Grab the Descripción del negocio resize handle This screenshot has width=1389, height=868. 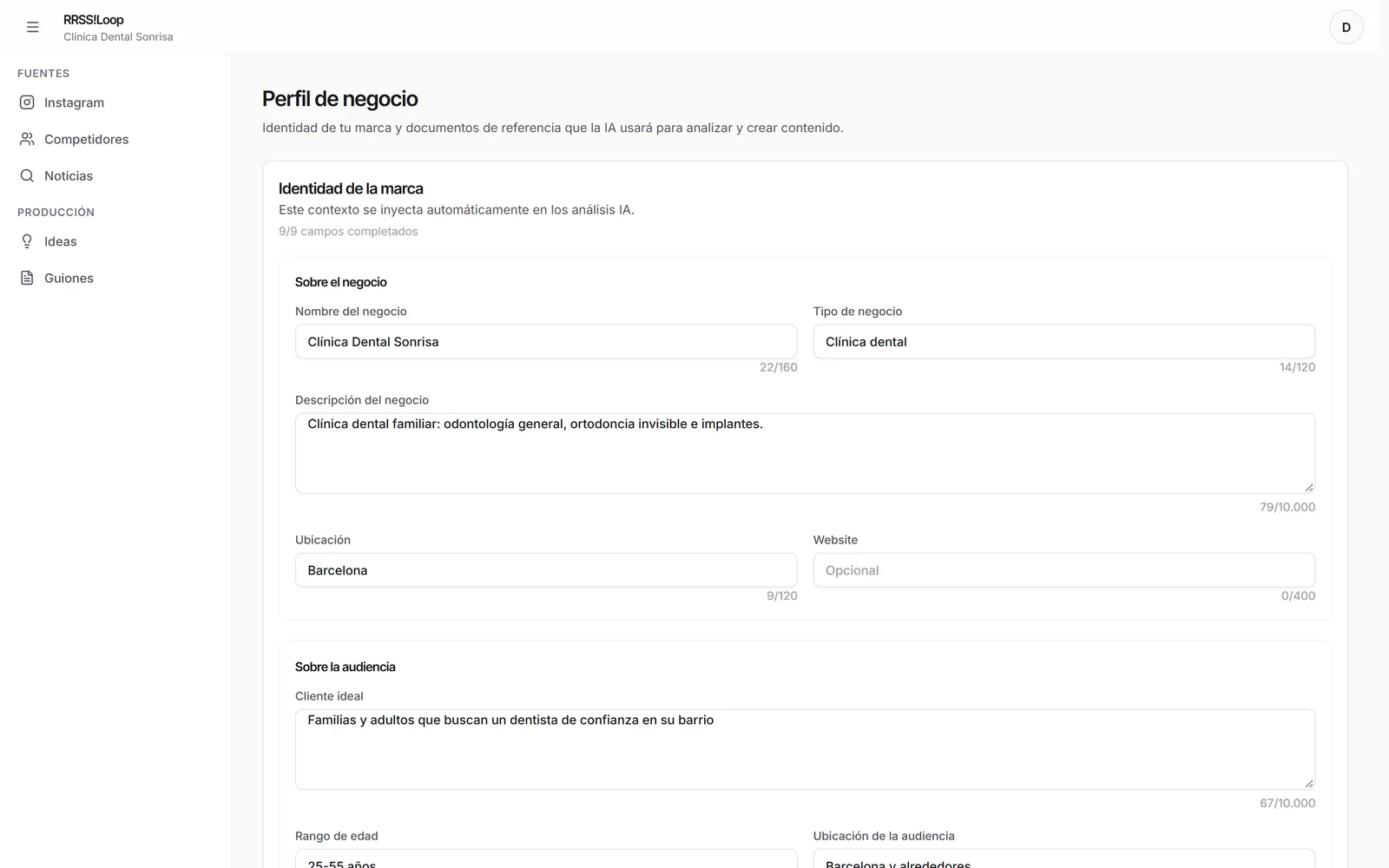pyautogui.click(x=1309, y=487)
